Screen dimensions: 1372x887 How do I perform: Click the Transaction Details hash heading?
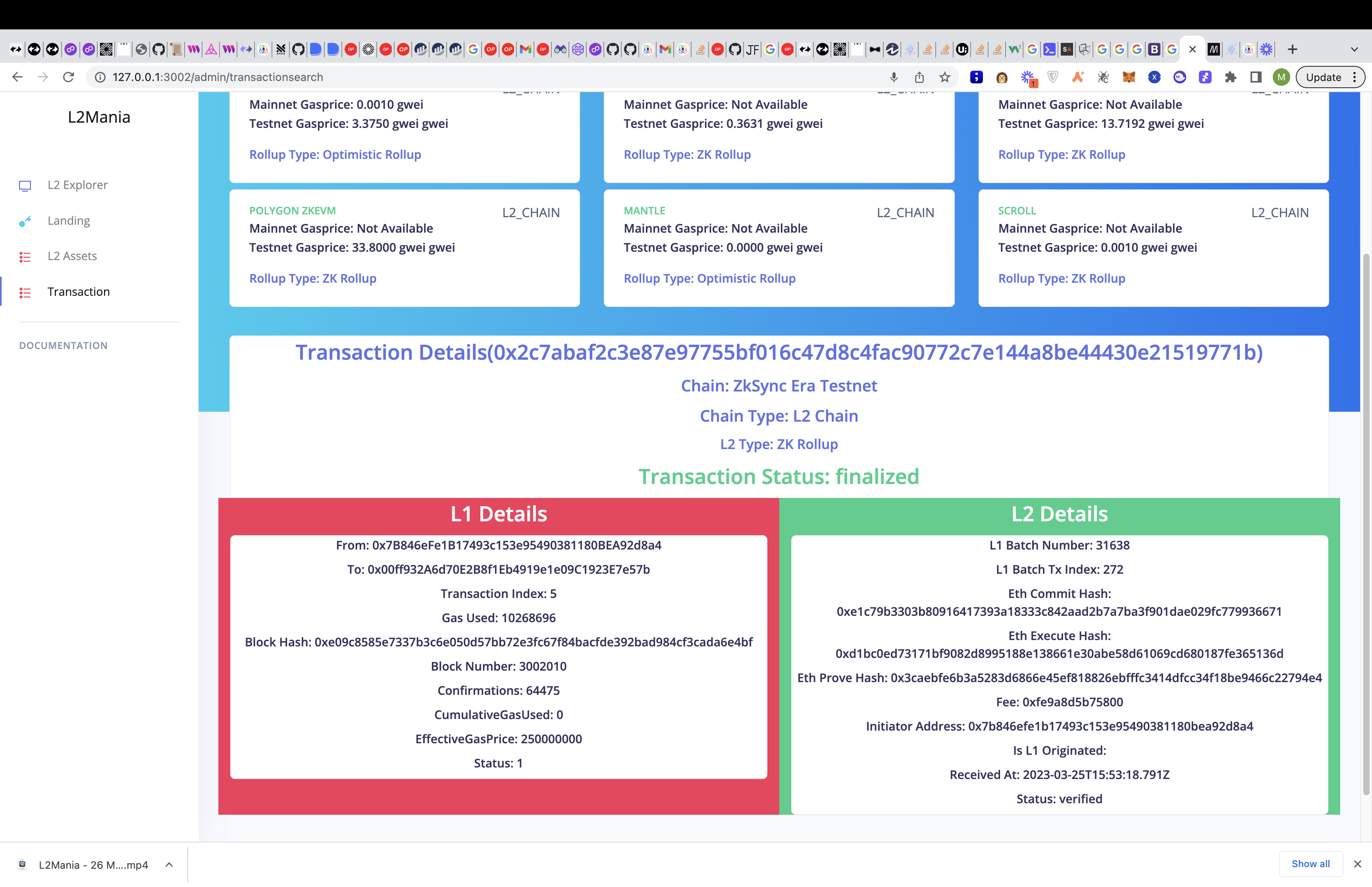[x=779, y=353]
